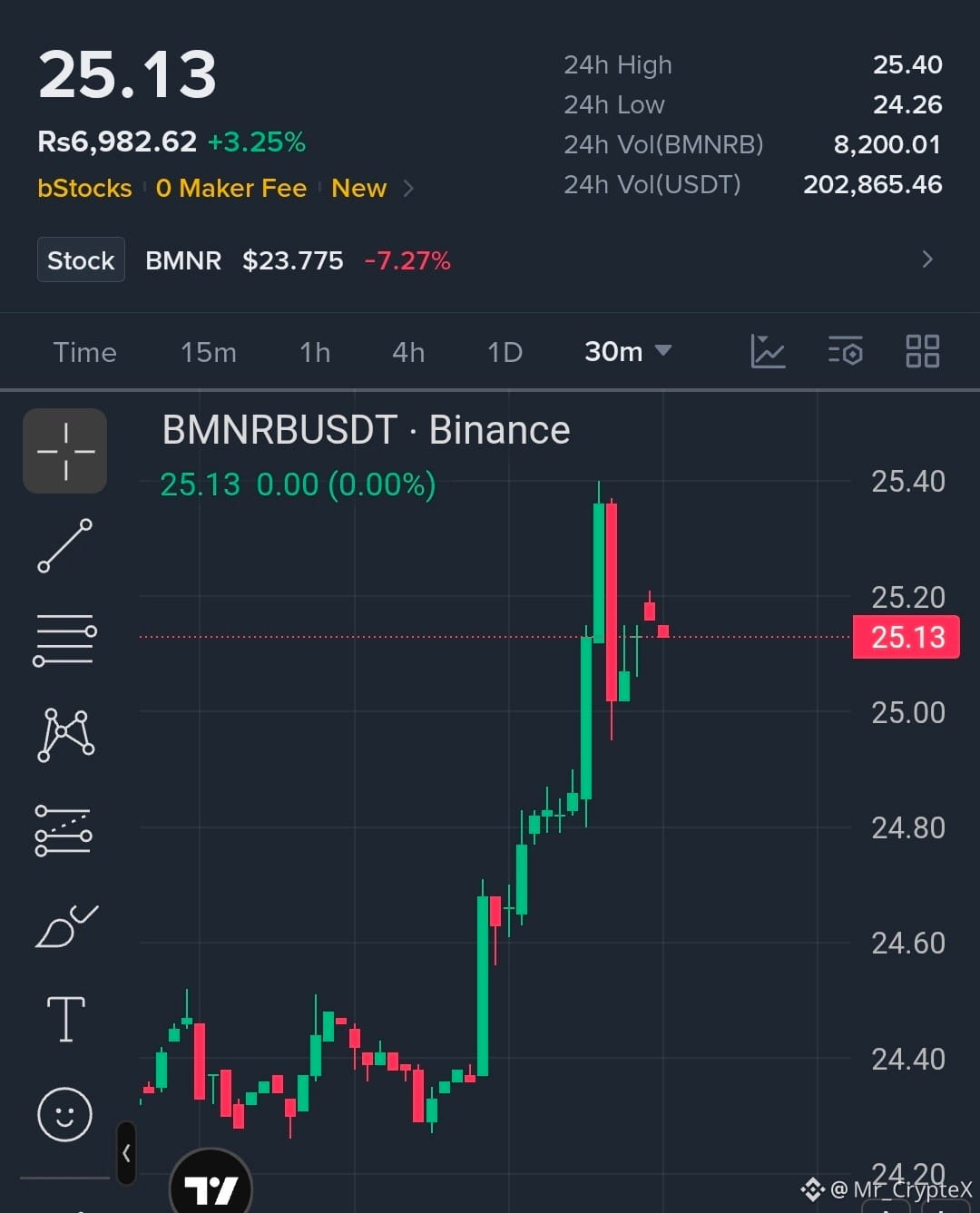Expand the 30m interval dropdown
Screen dimensions: 980x1213
628,351
